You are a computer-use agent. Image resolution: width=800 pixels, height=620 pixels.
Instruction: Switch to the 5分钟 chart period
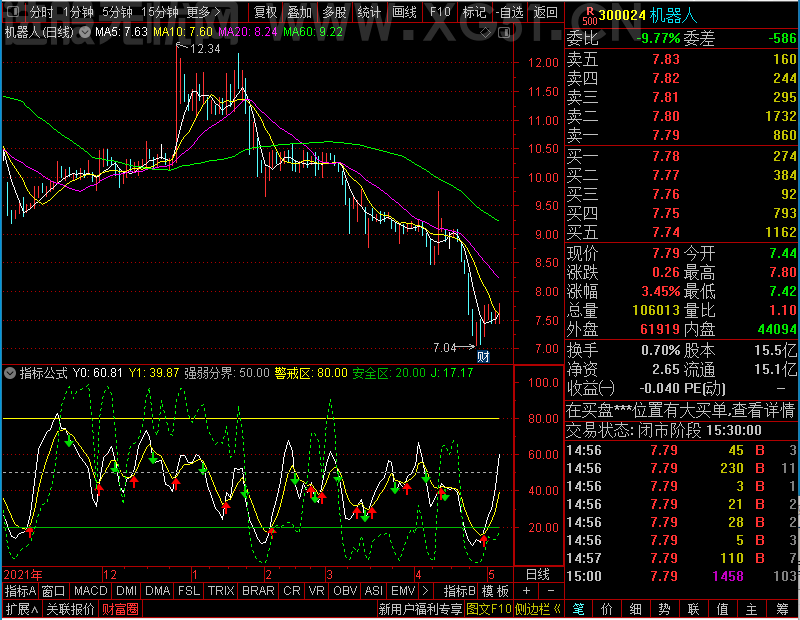coord(117,12)
